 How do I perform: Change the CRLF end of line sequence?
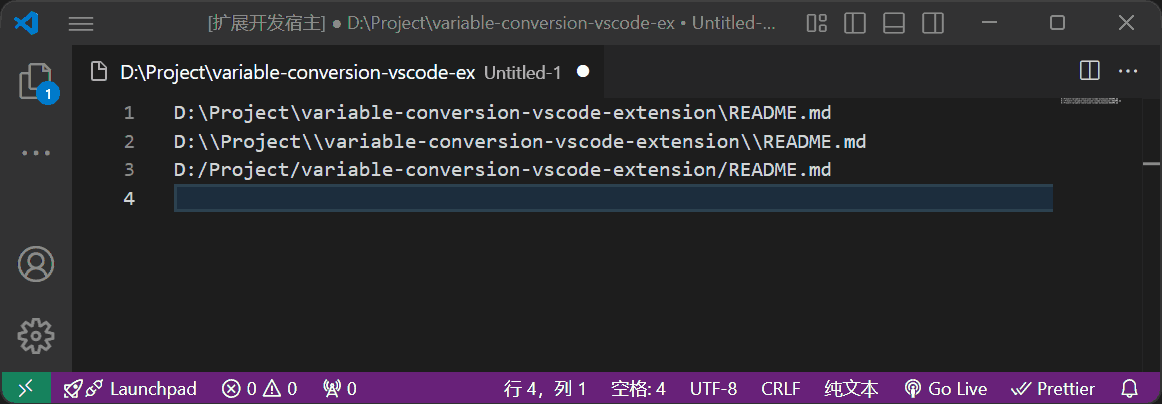point(781,389)
